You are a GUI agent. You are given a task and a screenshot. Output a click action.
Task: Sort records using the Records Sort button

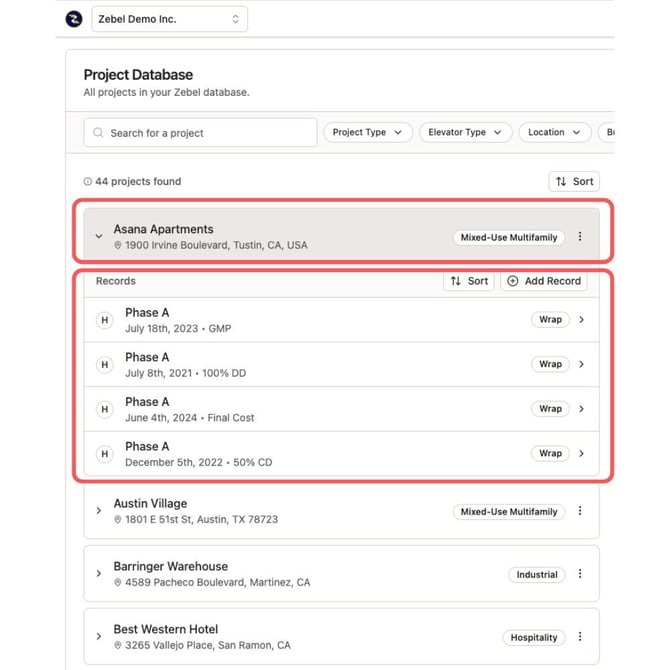468,281
